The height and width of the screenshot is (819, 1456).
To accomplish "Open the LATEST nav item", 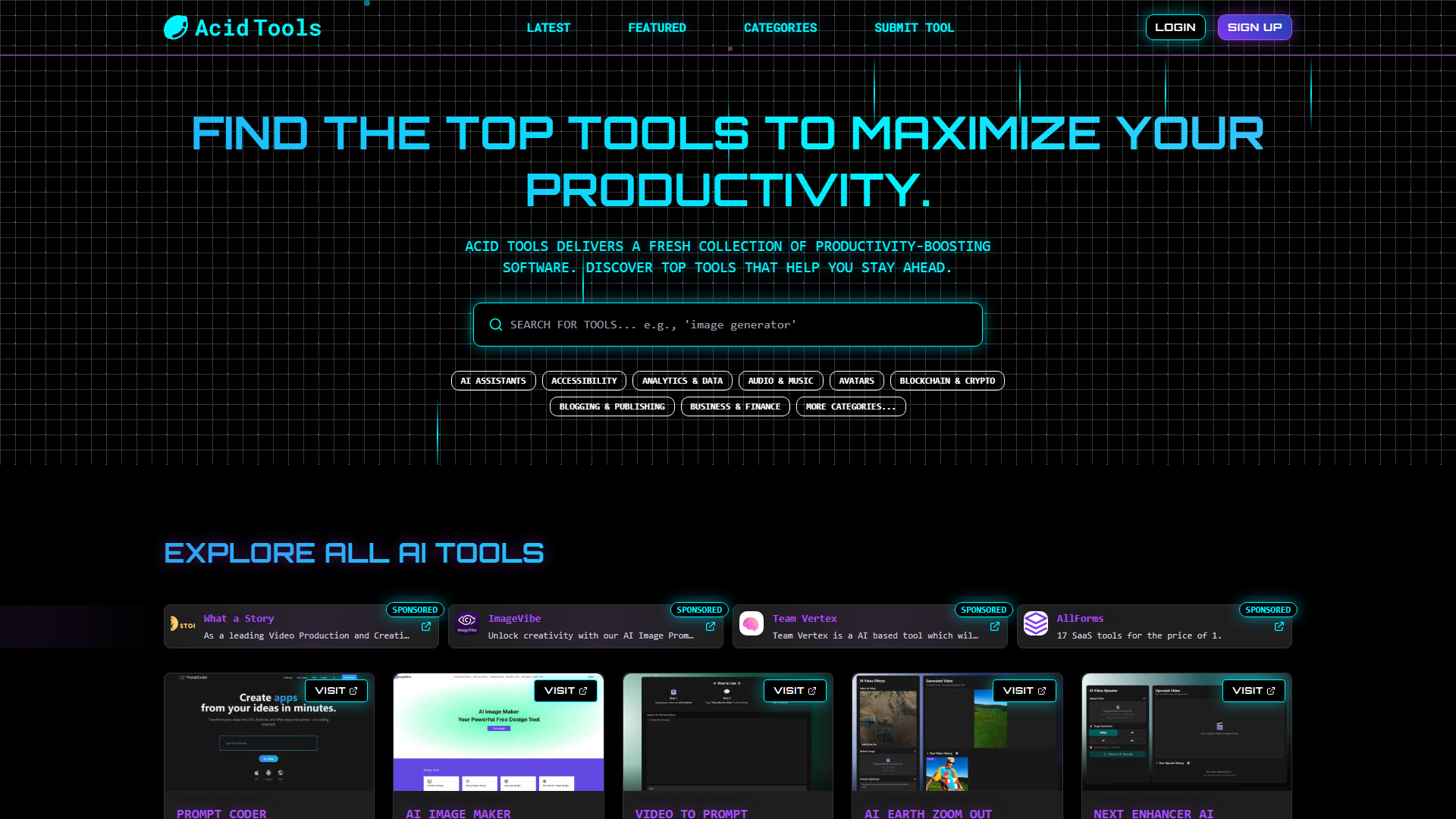I will coord(548,28).
